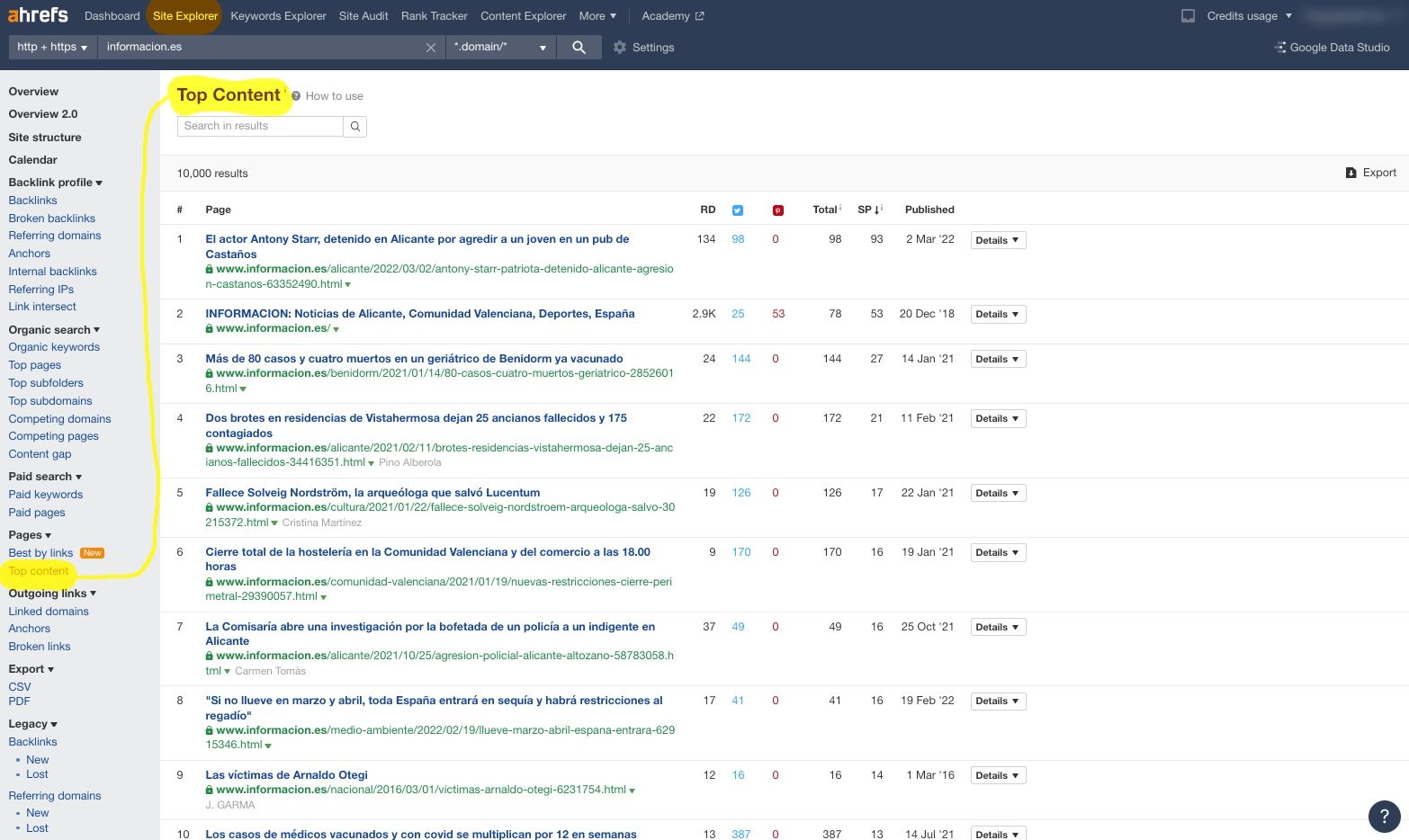Viewport: 1409px width, 840px height.
Task: Open http + https protocol dropdown
Action: click(x=52, y=47)
